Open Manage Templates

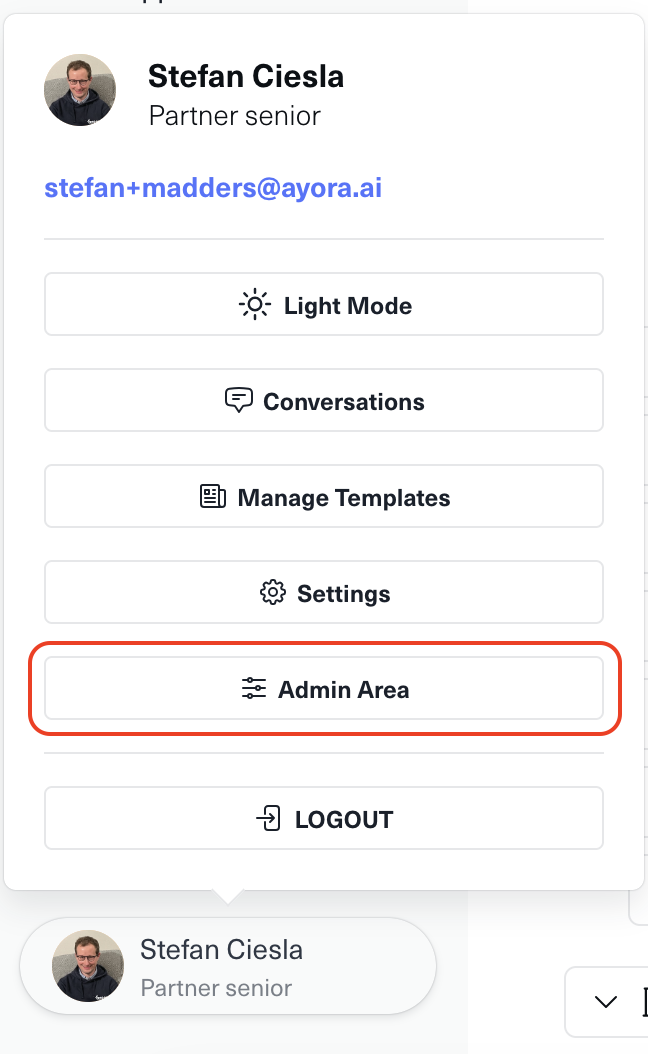pyautogui.click(x=324, y=497)
